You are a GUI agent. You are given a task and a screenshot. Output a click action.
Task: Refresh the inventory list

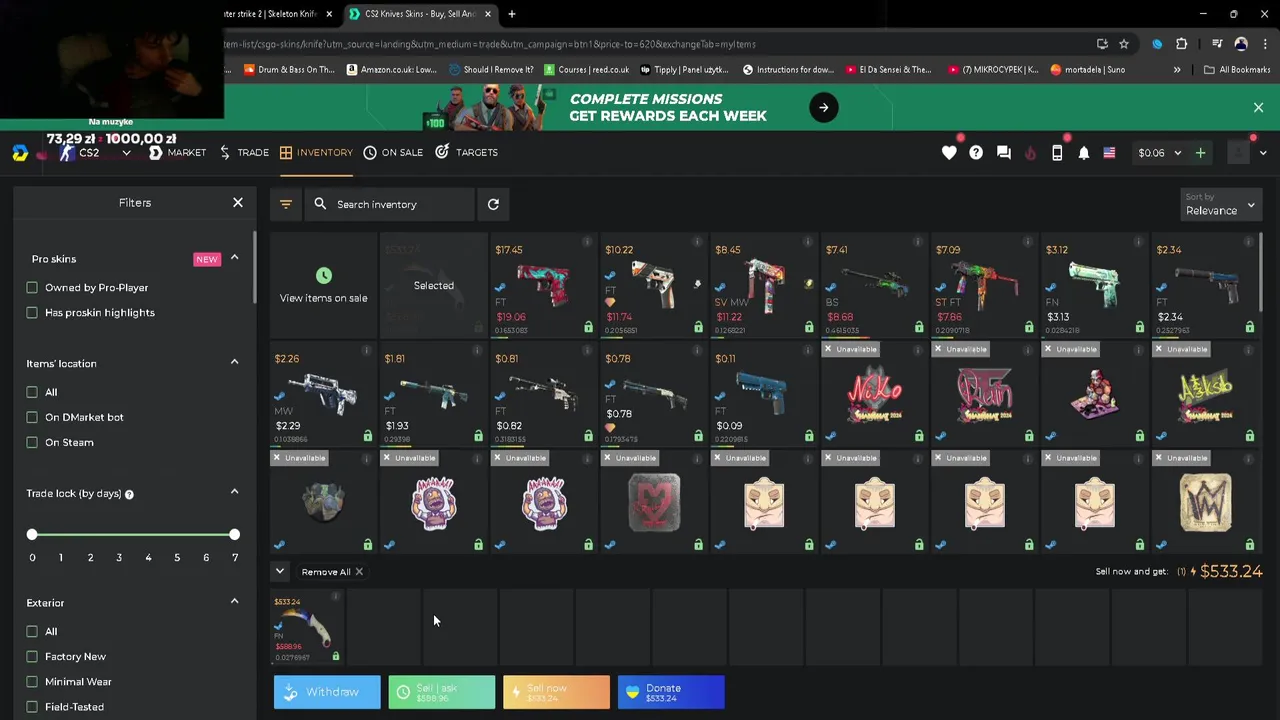493,204
